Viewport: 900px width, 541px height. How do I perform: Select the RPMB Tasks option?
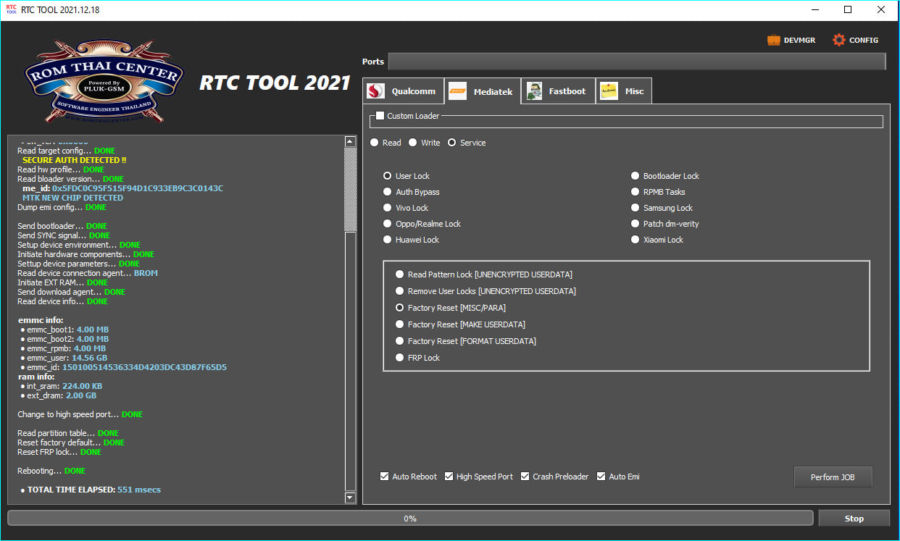coord(635,192)
